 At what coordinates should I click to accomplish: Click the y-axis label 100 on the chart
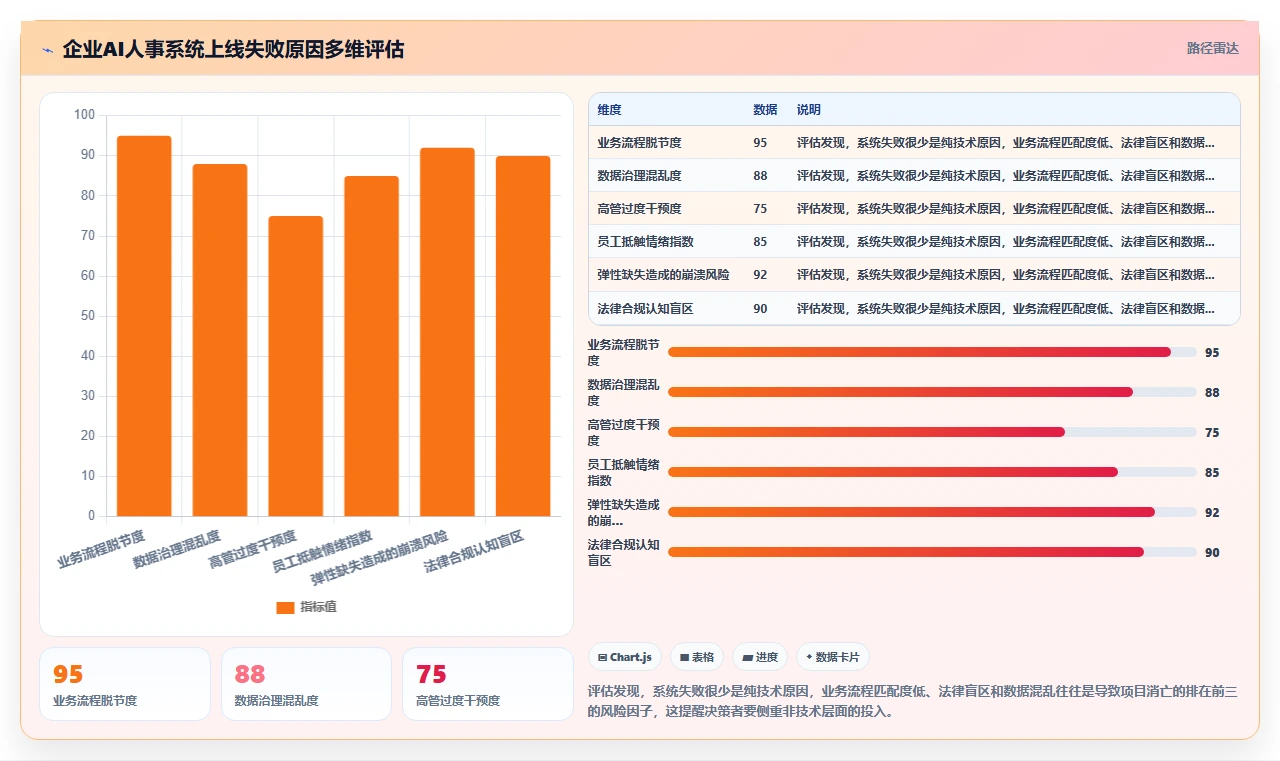click(84, 115)
